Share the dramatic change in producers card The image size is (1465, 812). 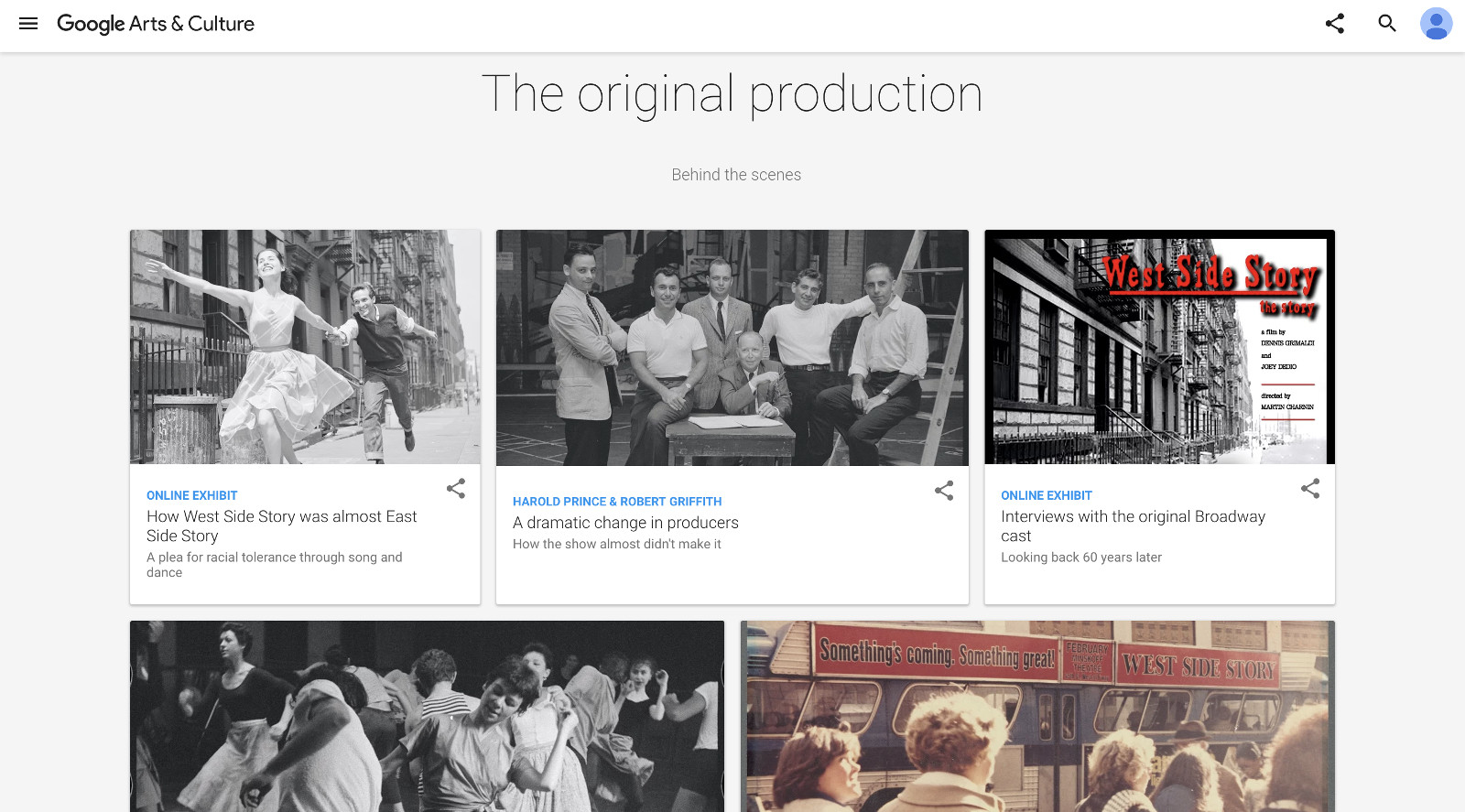(944, 492)
